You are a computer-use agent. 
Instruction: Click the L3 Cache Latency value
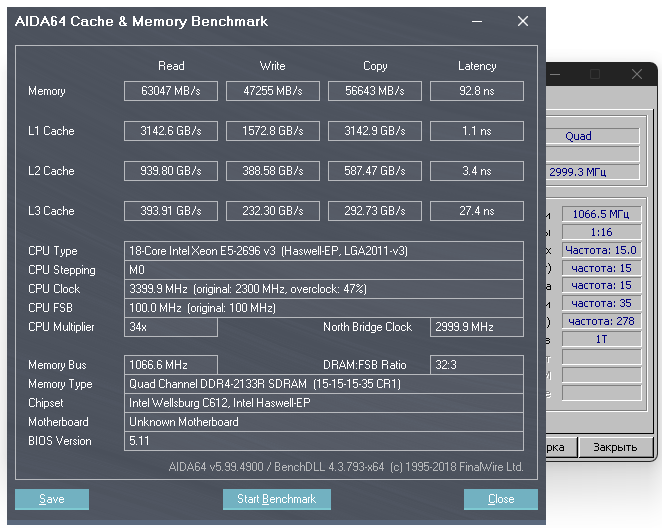pos(477,211)
